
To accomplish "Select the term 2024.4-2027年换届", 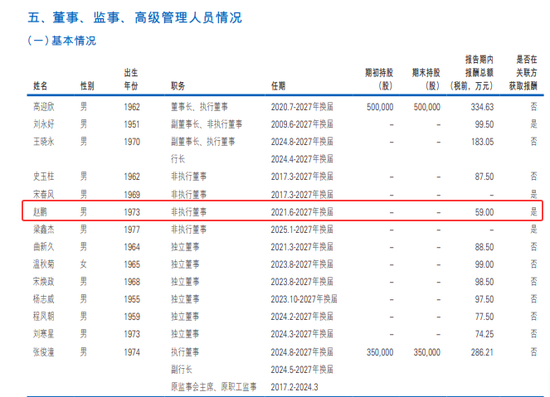I will pos(302,159).
